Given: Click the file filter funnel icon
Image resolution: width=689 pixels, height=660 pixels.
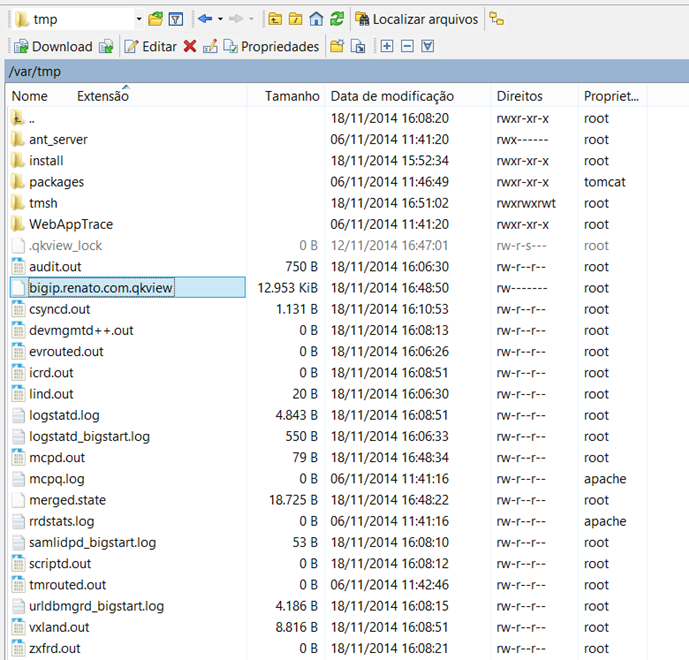Looking at the screenshot, I should click(x=175, y=19).
